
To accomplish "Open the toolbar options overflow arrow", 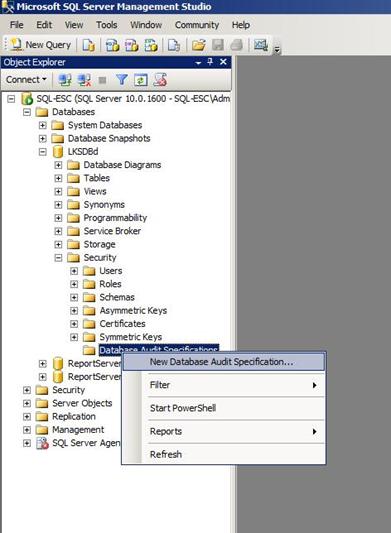I will coord(277,50).
